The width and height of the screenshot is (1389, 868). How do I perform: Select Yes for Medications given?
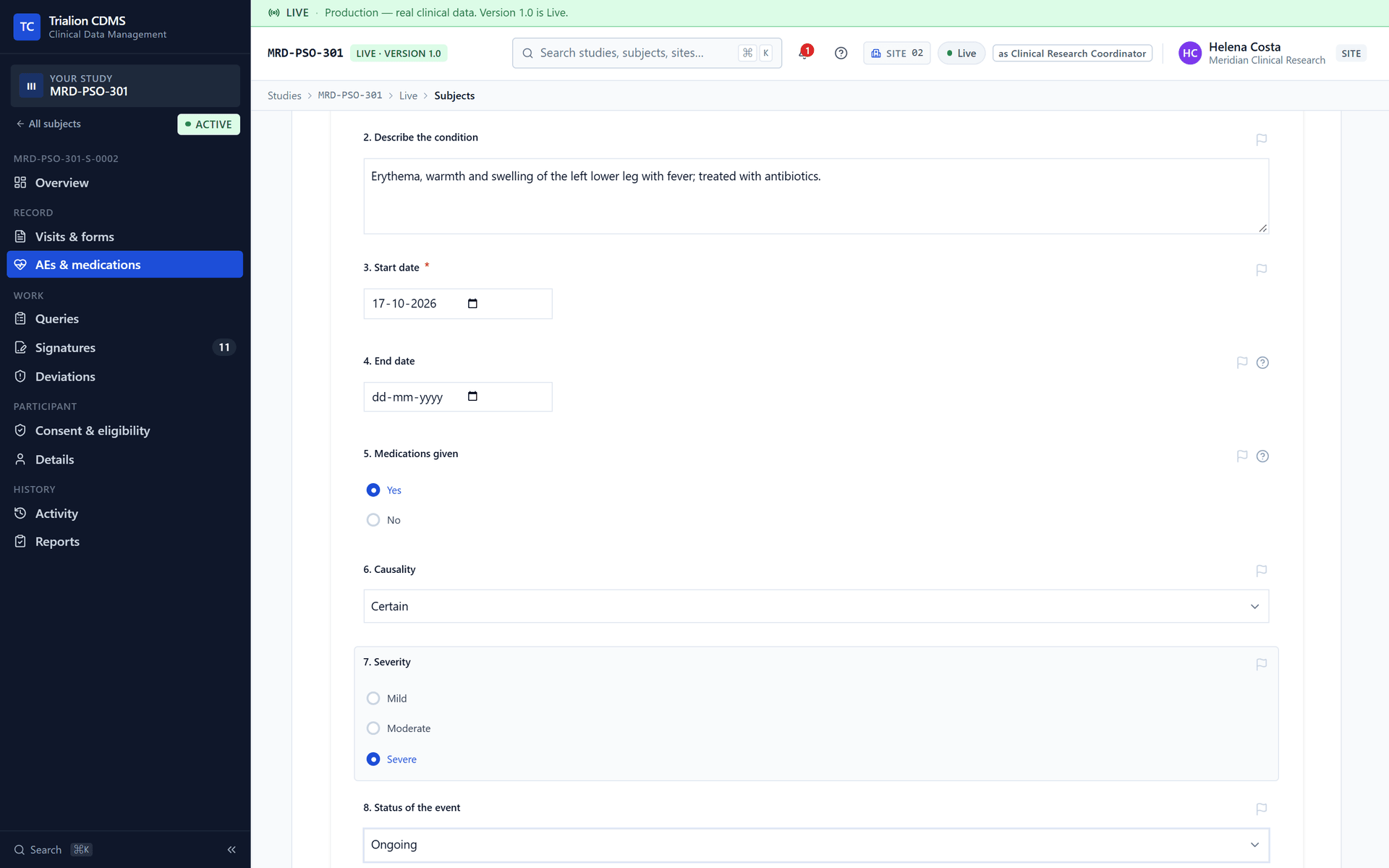click(x=373, y=490)
